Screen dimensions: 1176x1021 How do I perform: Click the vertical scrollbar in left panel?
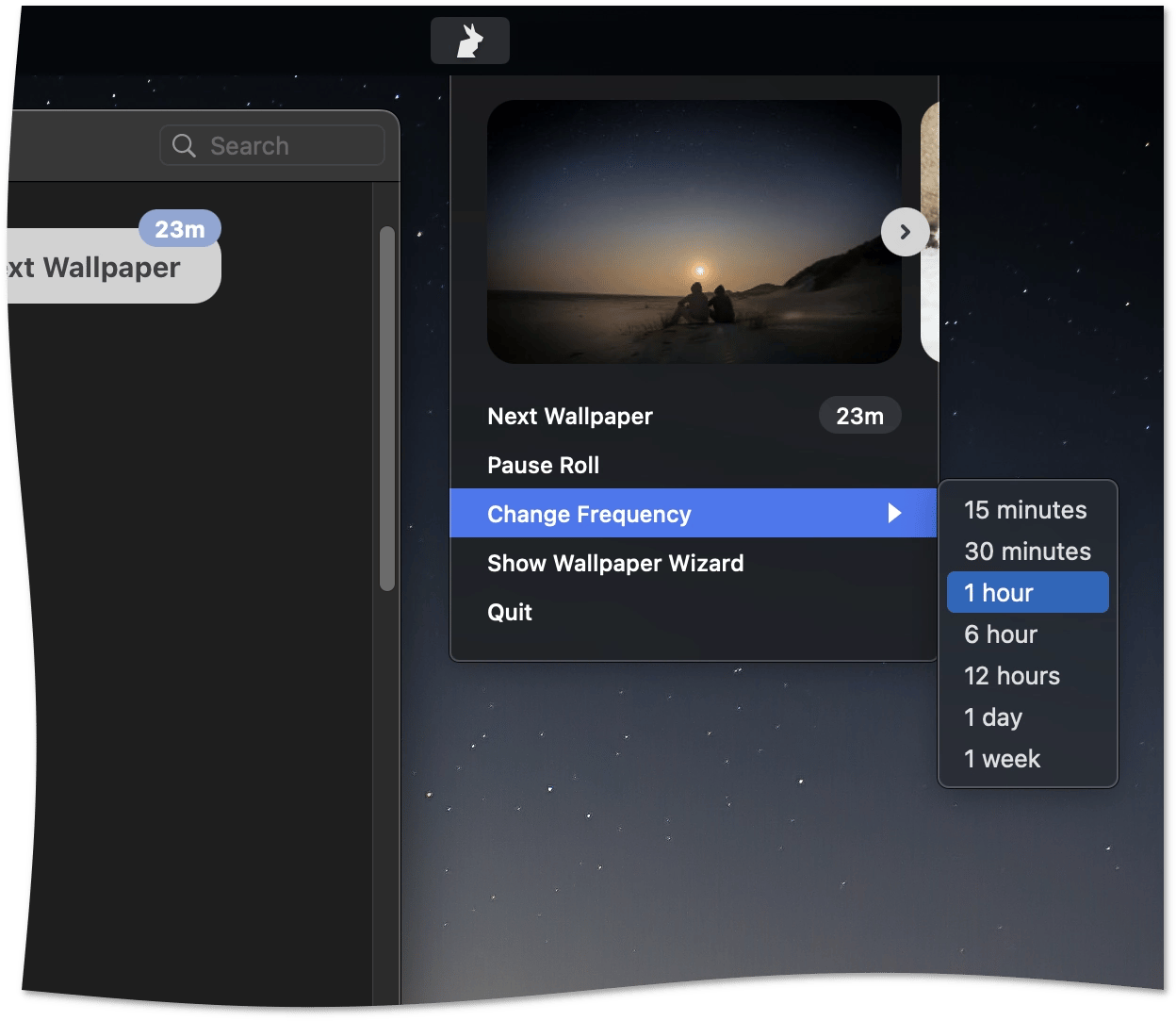point(386,408)
